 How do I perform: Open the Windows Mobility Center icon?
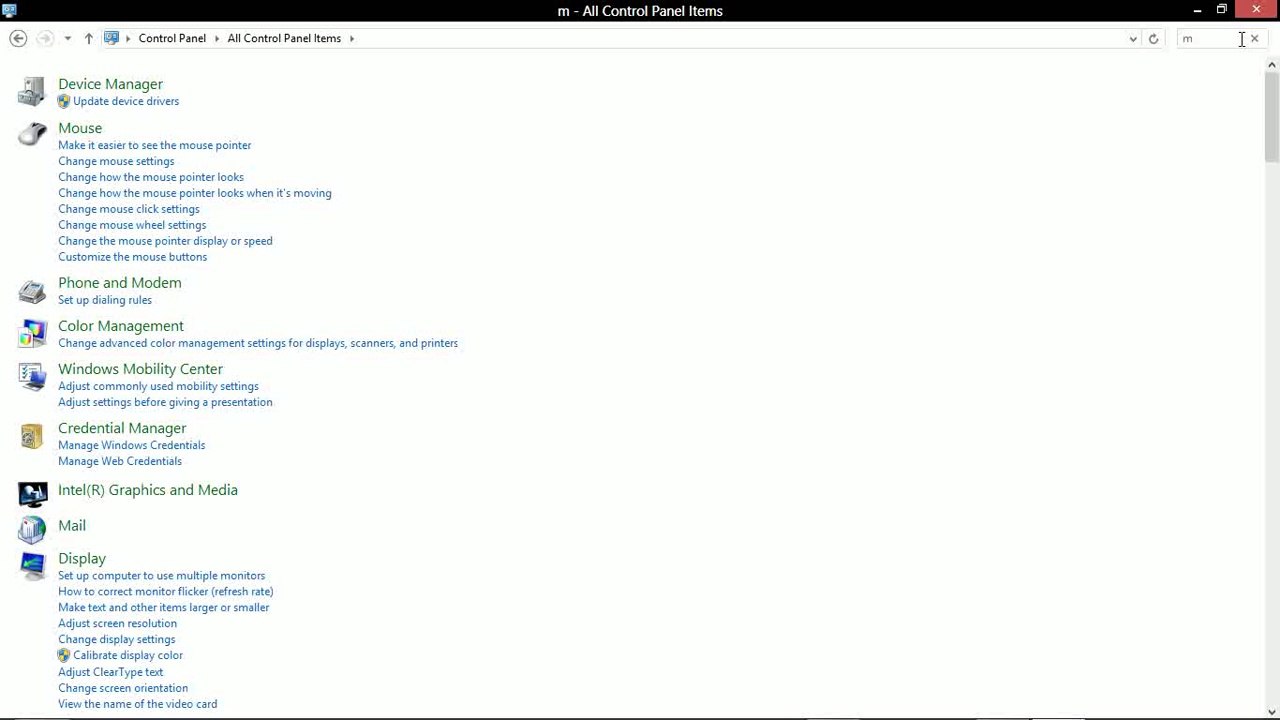[x=32, y=376]
